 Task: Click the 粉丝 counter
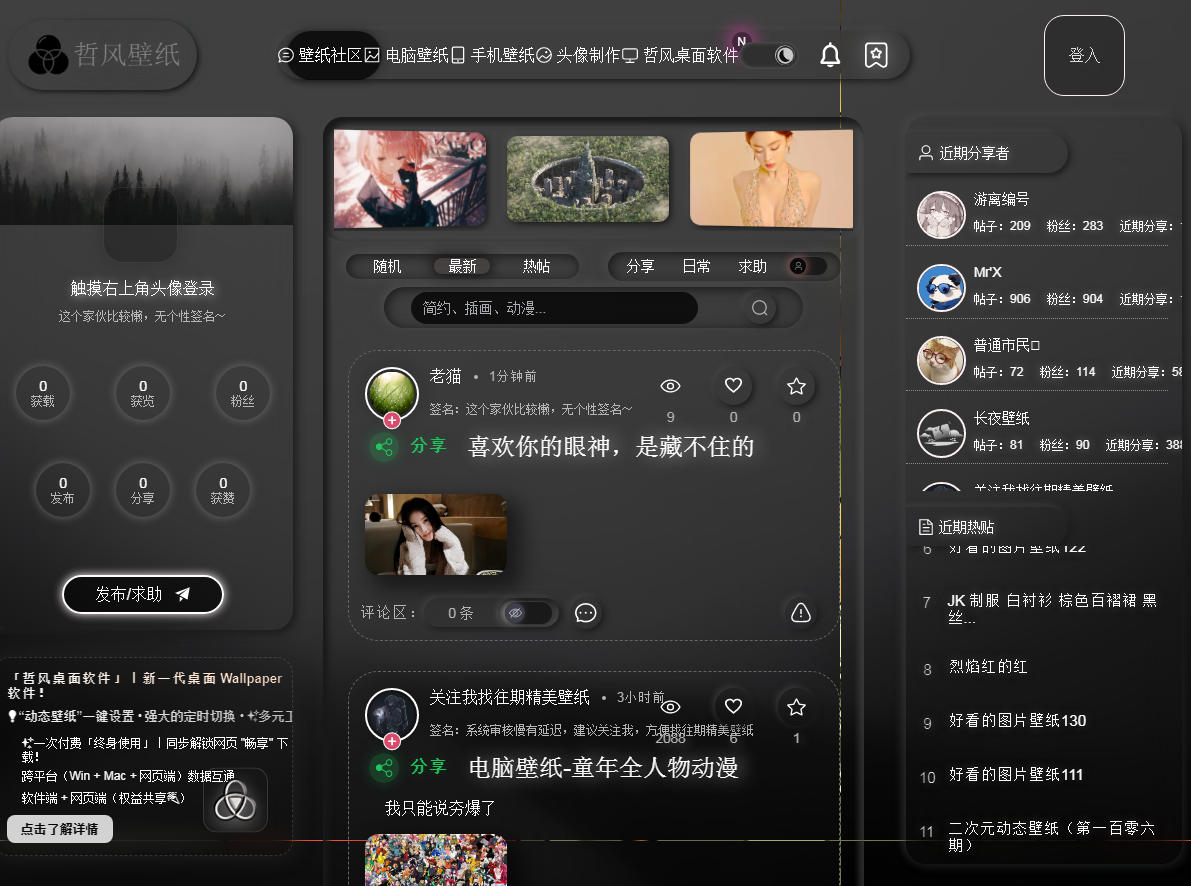pos(243,393)
